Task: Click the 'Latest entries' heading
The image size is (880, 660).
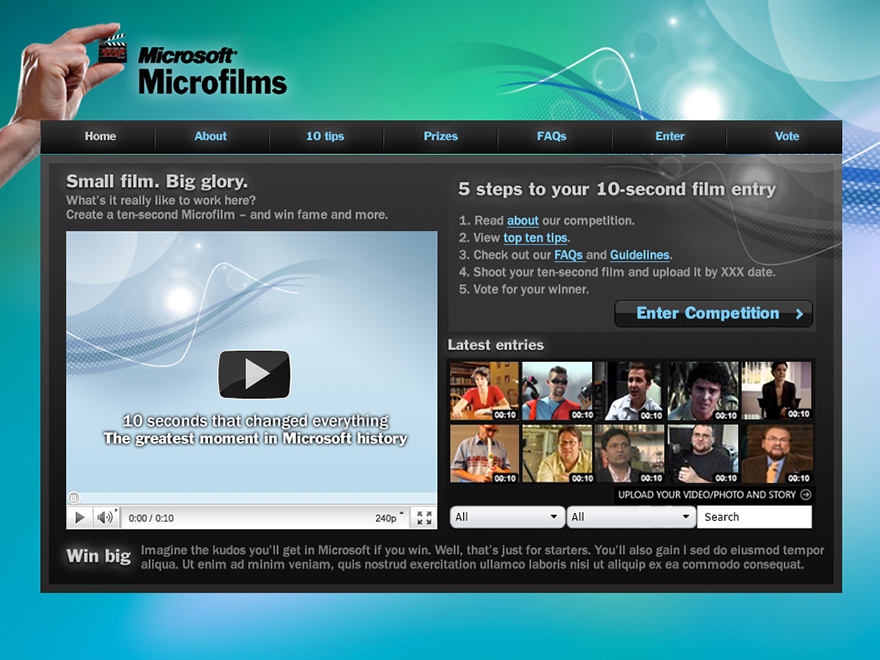Action: click(x=496, y=345)
